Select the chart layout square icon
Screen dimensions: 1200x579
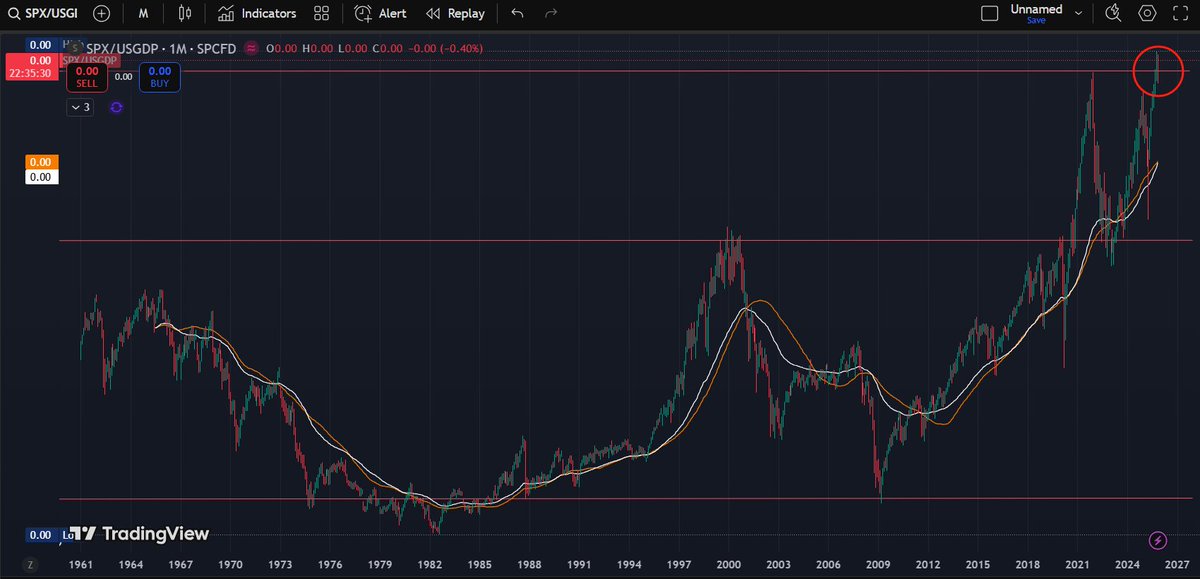click(990, 14)
